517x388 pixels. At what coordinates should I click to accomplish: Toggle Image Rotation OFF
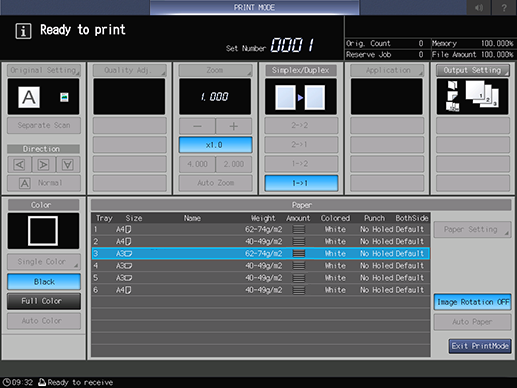tap(472, 302)
